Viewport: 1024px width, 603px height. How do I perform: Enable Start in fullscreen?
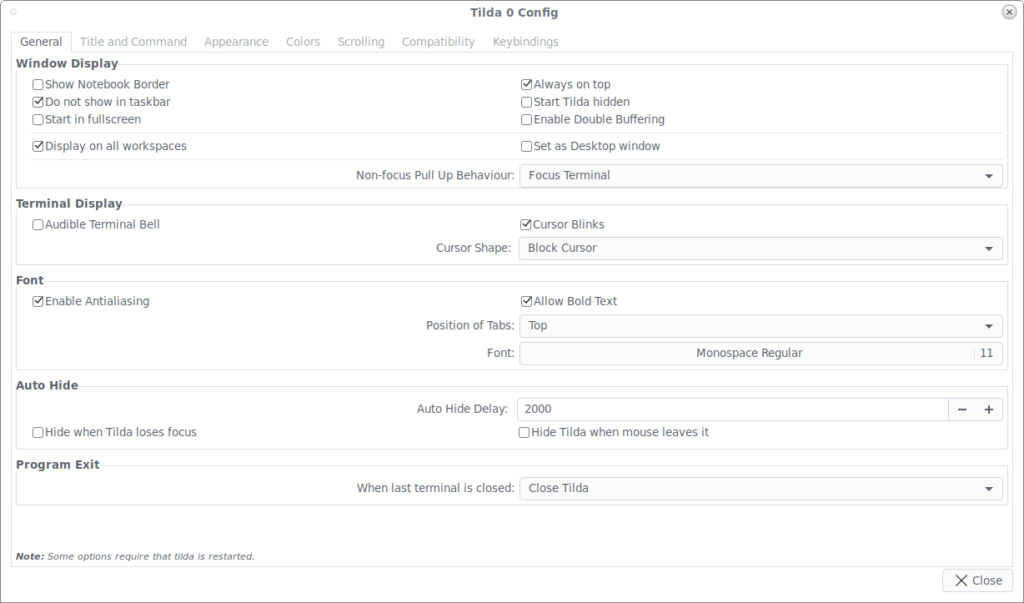pyautogui.click(x=37, y=119)
